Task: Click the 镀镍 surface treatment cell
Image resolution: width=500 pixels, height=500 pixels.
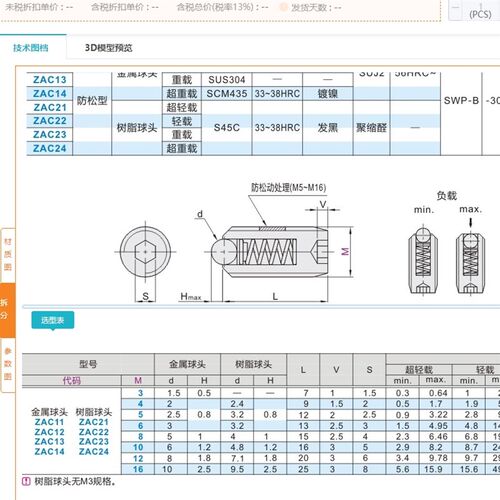Action: click(328, 94)
